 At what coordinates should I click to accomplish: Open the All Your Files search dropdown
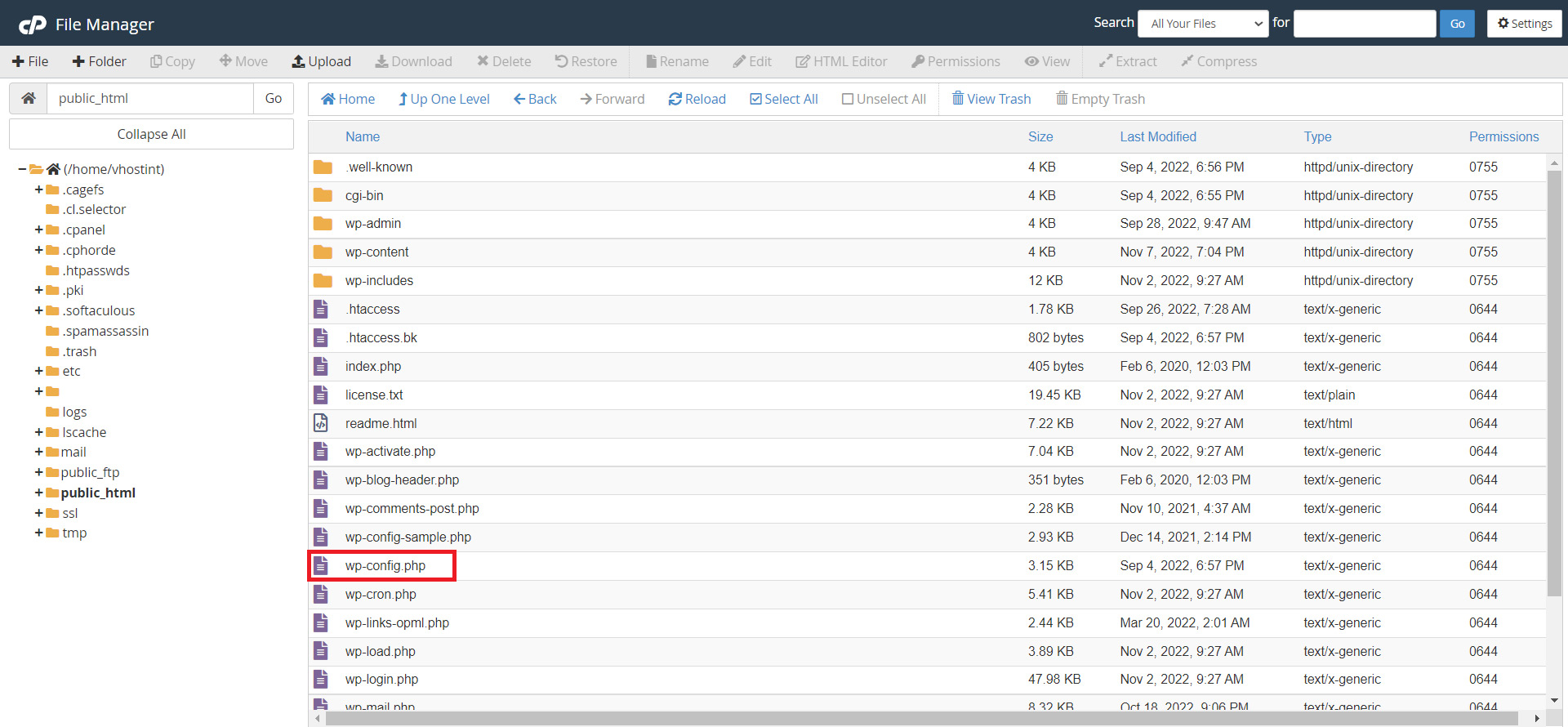tap(1203, 24)
